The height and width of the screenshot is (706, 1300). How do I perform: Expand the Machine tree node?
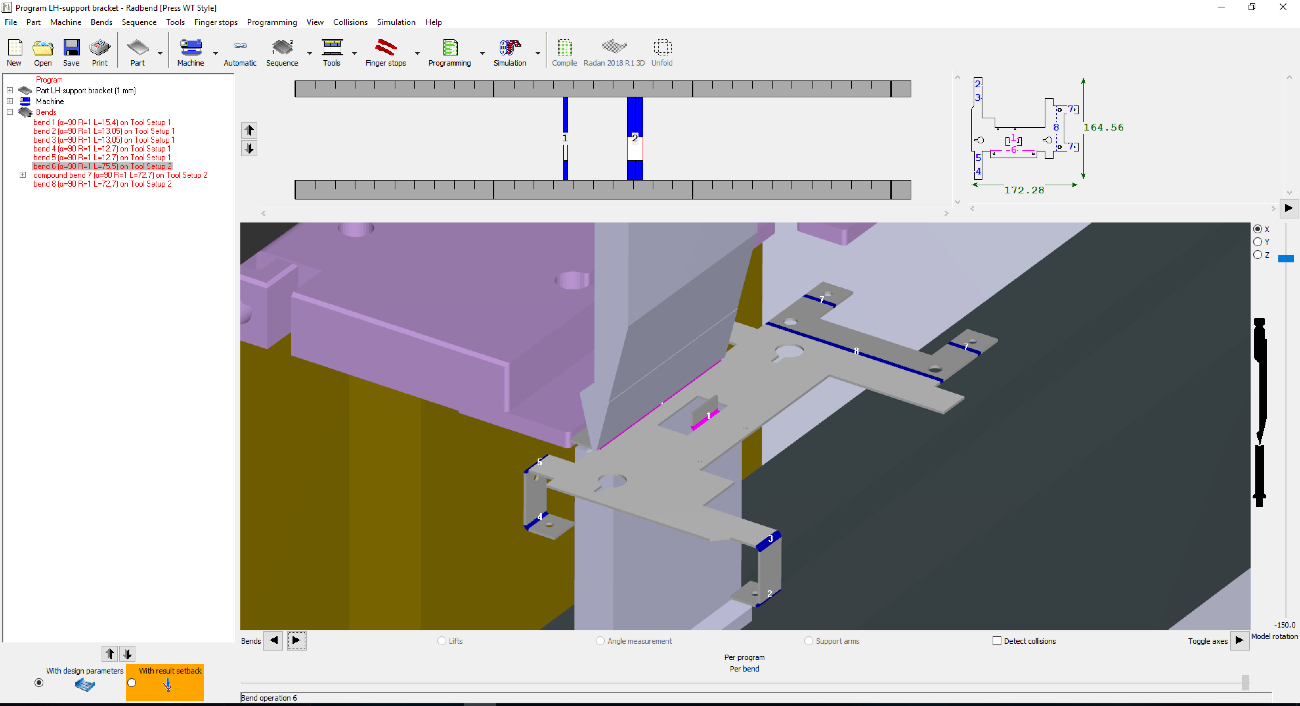point(10,101)
